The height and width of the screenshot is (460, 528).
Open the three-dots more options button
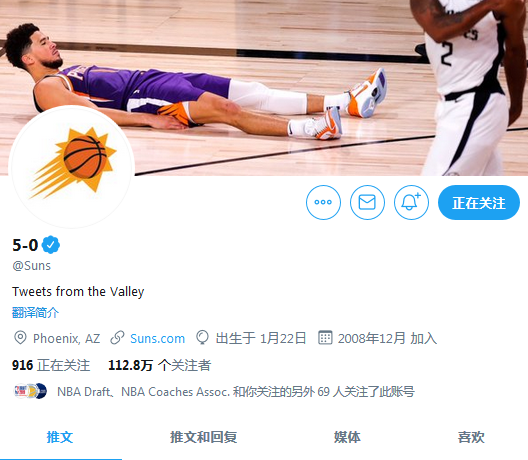[x=323, y=202]
